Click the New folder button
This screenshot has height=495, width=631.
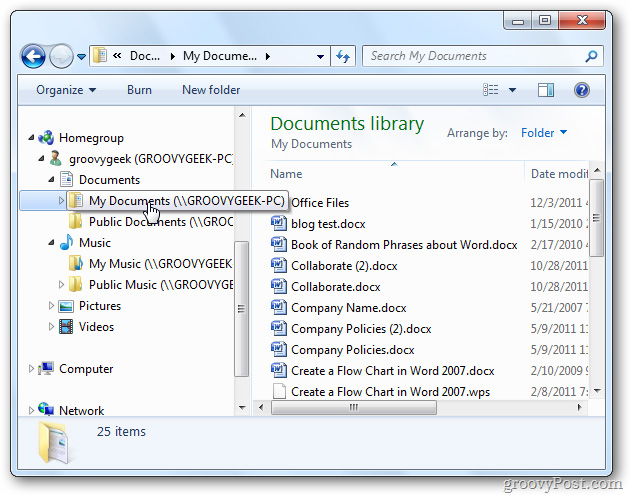tap(211, 90)
